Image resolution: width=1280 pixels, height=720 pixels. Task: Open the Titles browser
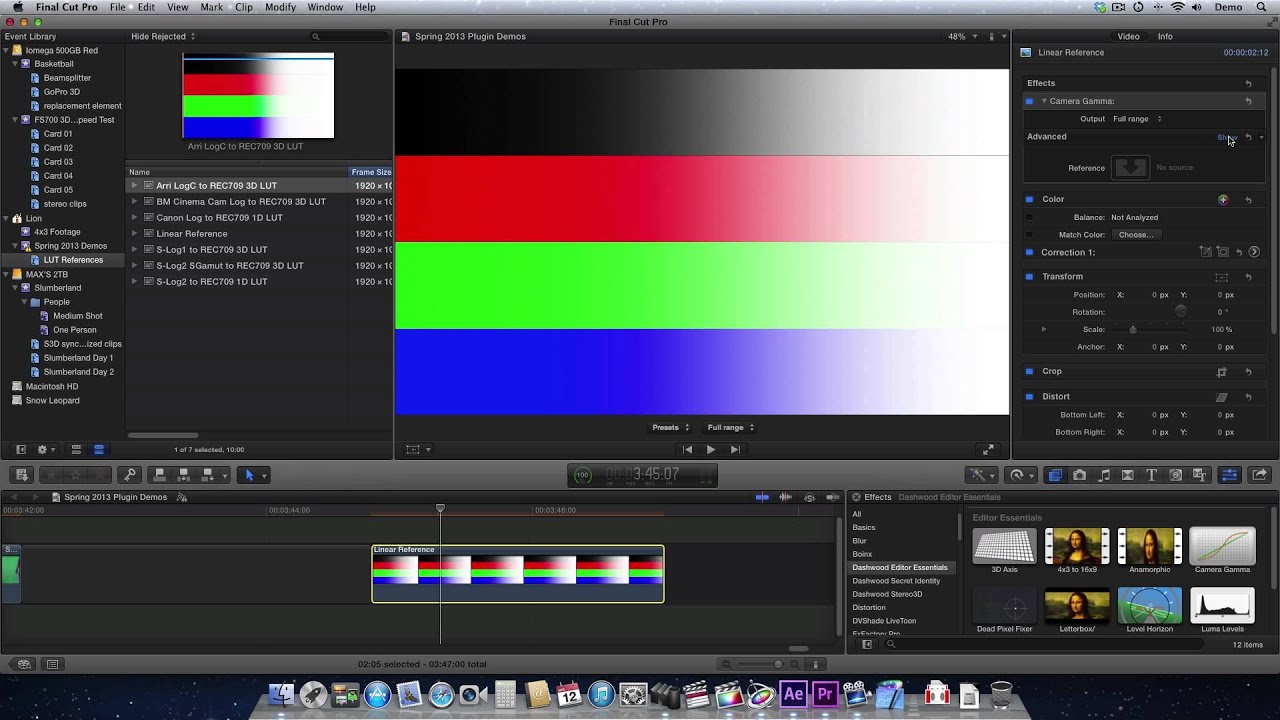[1151, 475]
